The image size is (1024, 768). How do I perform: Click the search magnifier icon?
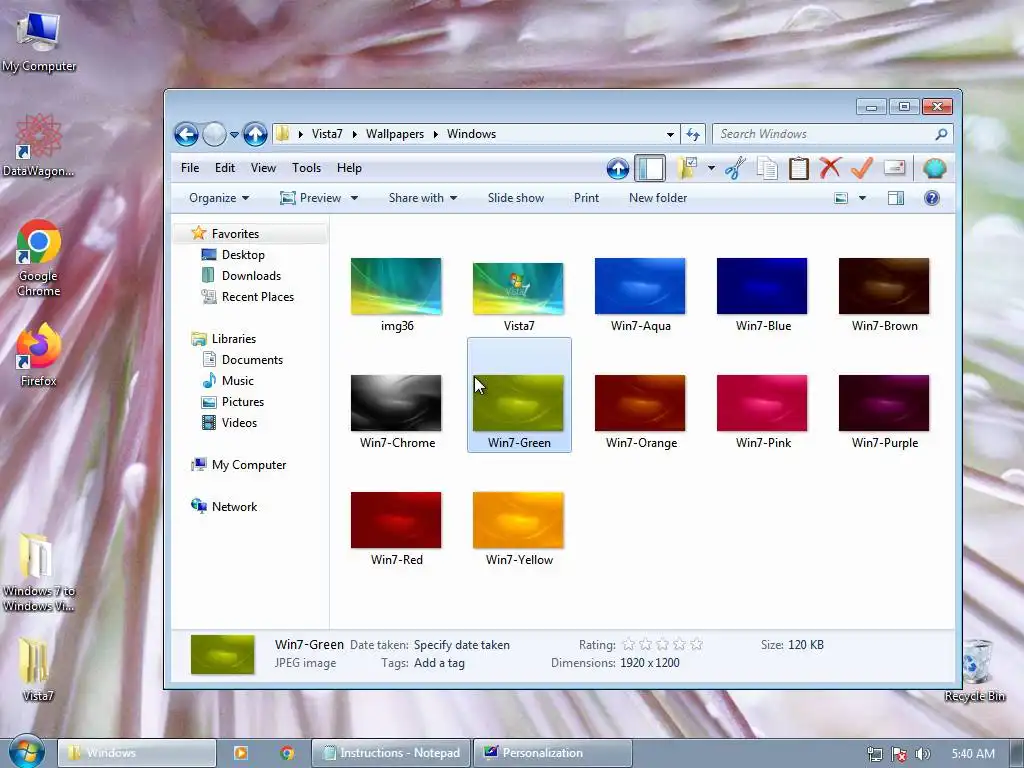click(941, 135)
